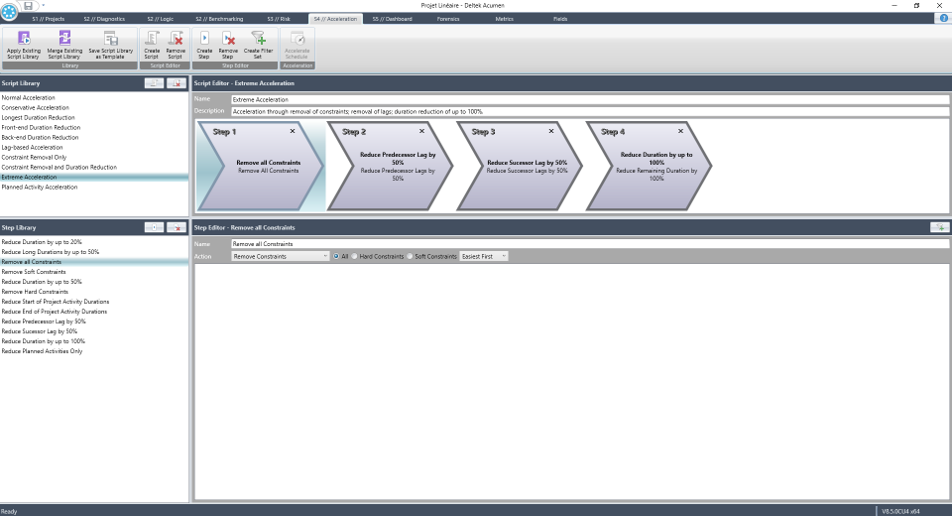This screenshot has width=952, height=516.
Task: Open the Forensics tab
Action: [448, 19]
